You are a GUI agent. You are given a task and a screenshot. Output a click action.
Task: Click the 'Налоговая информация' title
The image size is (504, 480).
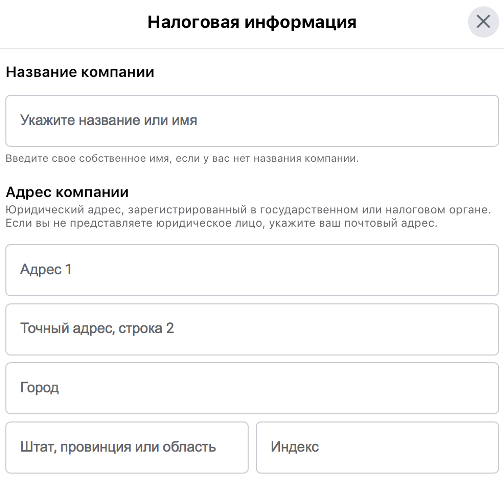coord(252,22)
